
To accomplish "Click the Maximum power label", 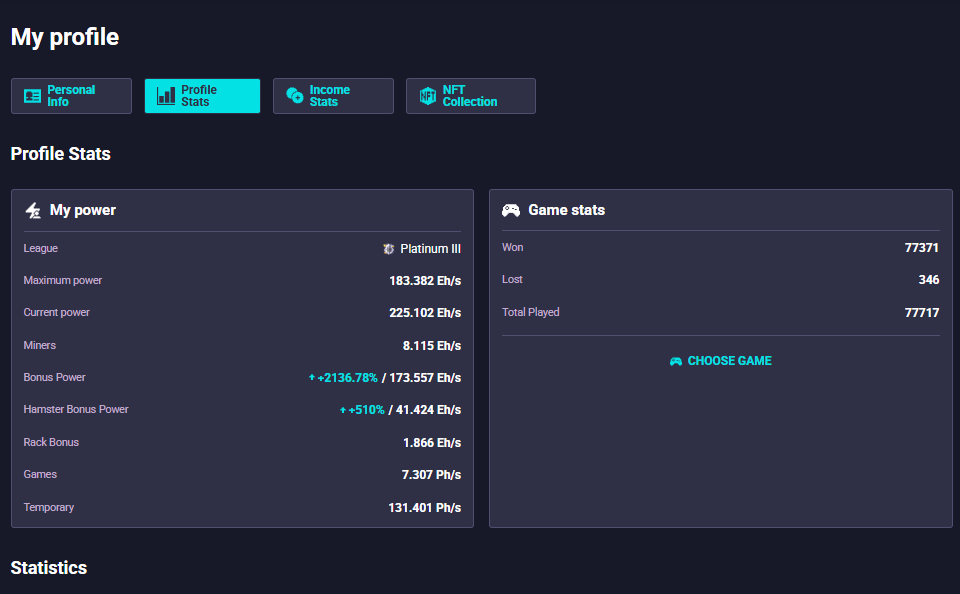I will 62,280.
